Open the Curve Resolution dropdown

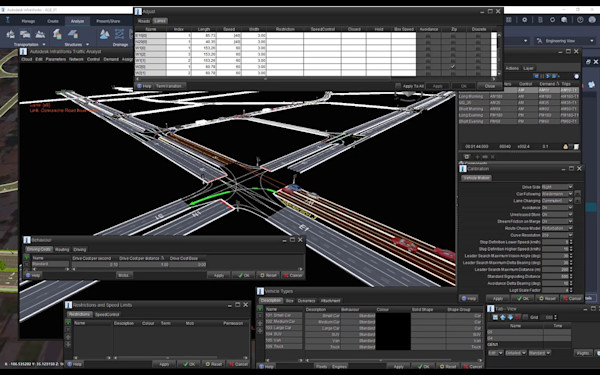click(x=557, y=235)
